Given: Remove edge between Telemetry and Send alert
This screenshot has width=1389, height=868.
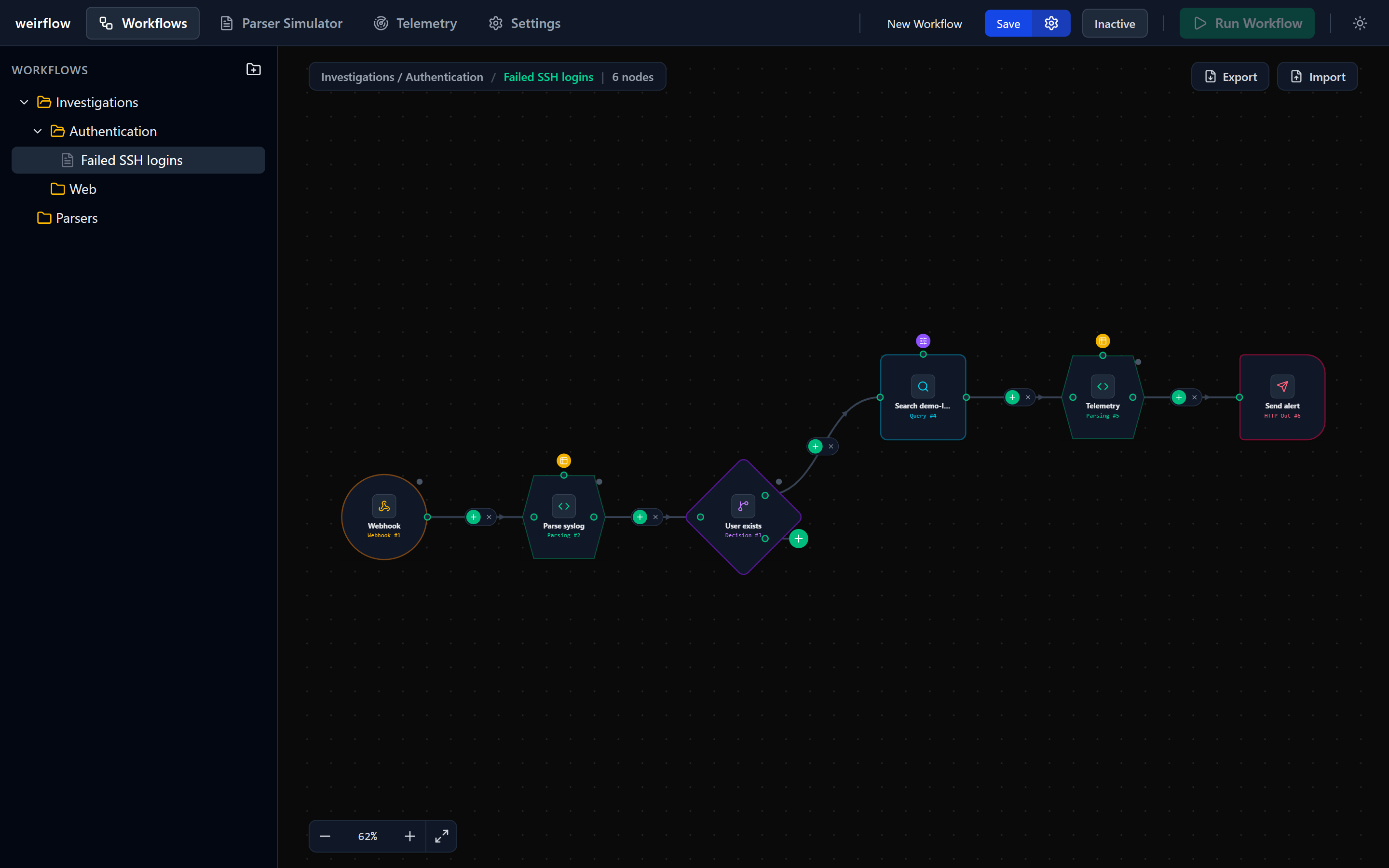Looking at the screenshot, I should tap(1195, 397).
